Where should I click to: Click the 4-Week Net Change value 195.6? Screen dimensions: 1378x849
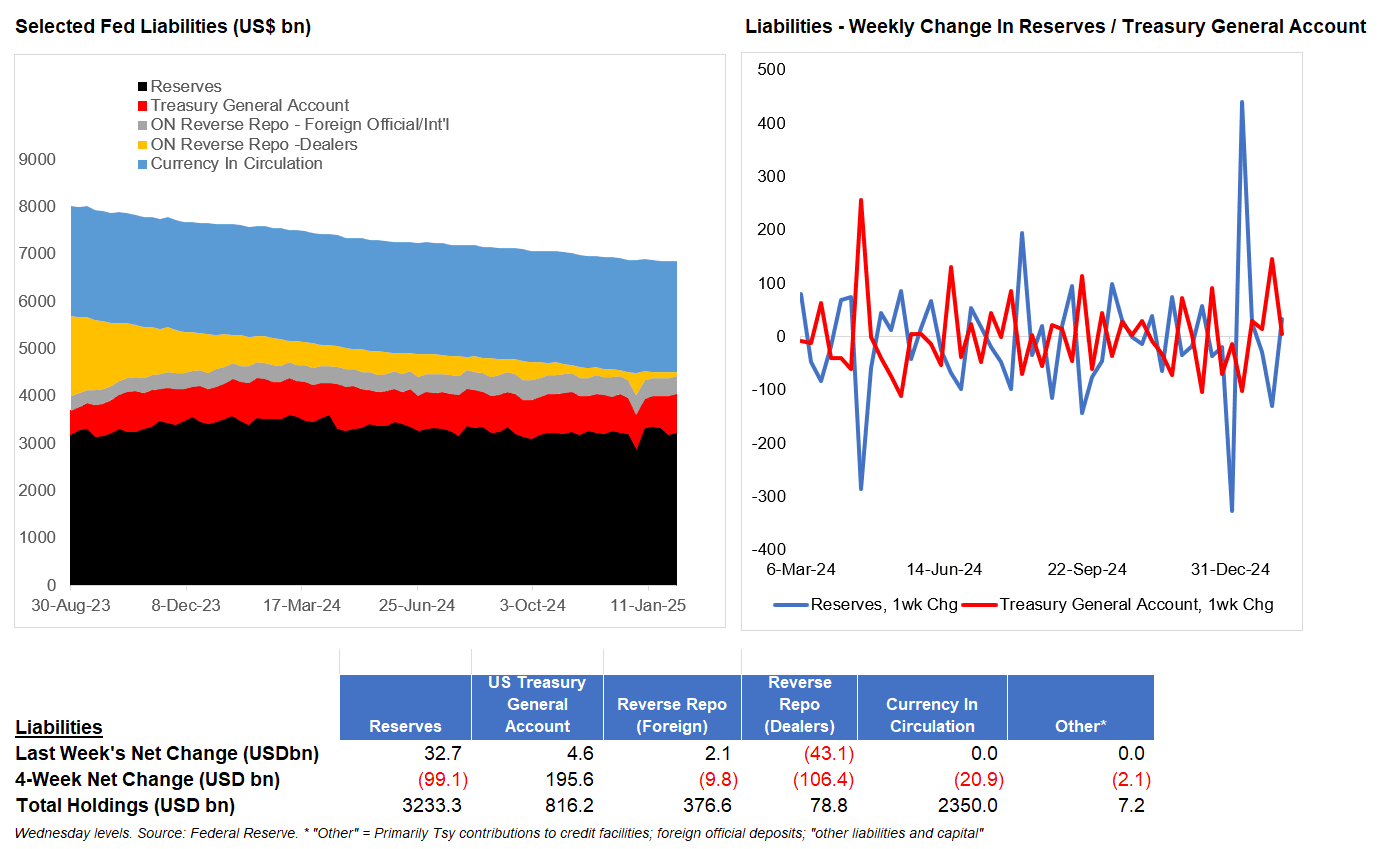(571, 779)
